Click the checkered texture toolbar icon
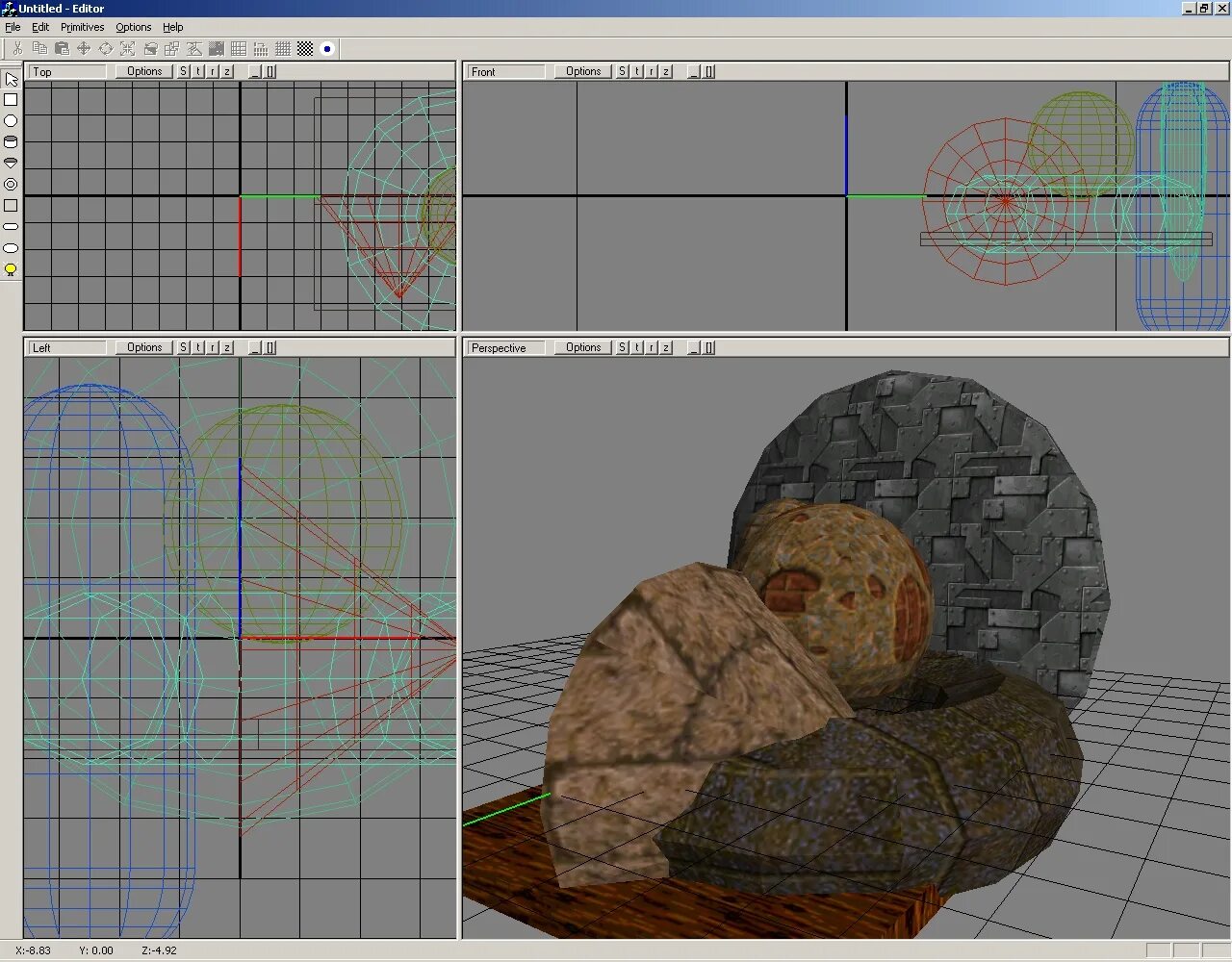This screenshot has width=1232, height=962. 304,48
